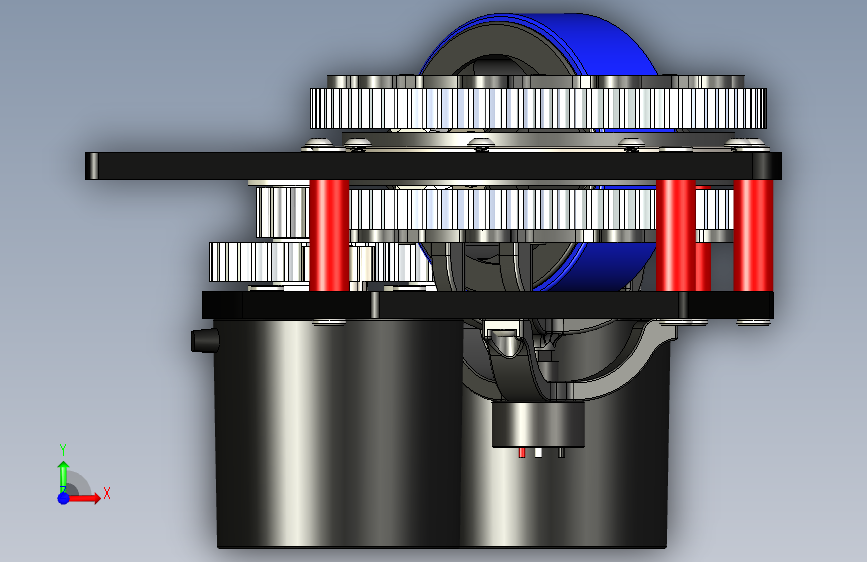Pick the small gear at lower left
This screenshot has height=562, width=867.
259,262
